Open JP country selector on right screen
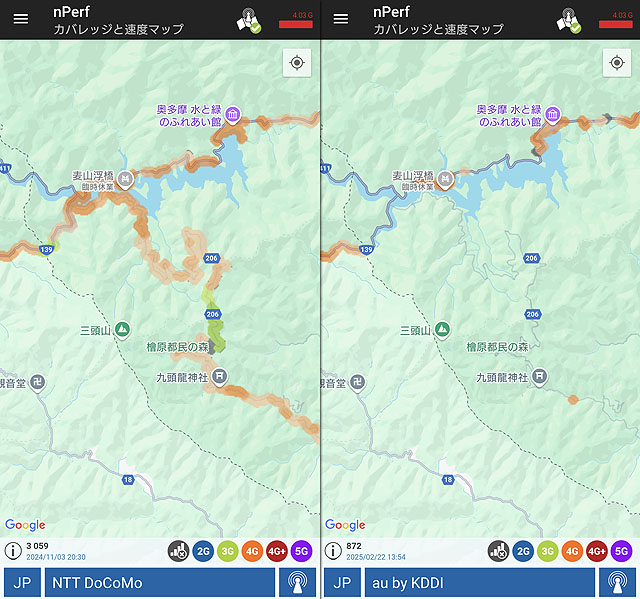 point(342,582)
